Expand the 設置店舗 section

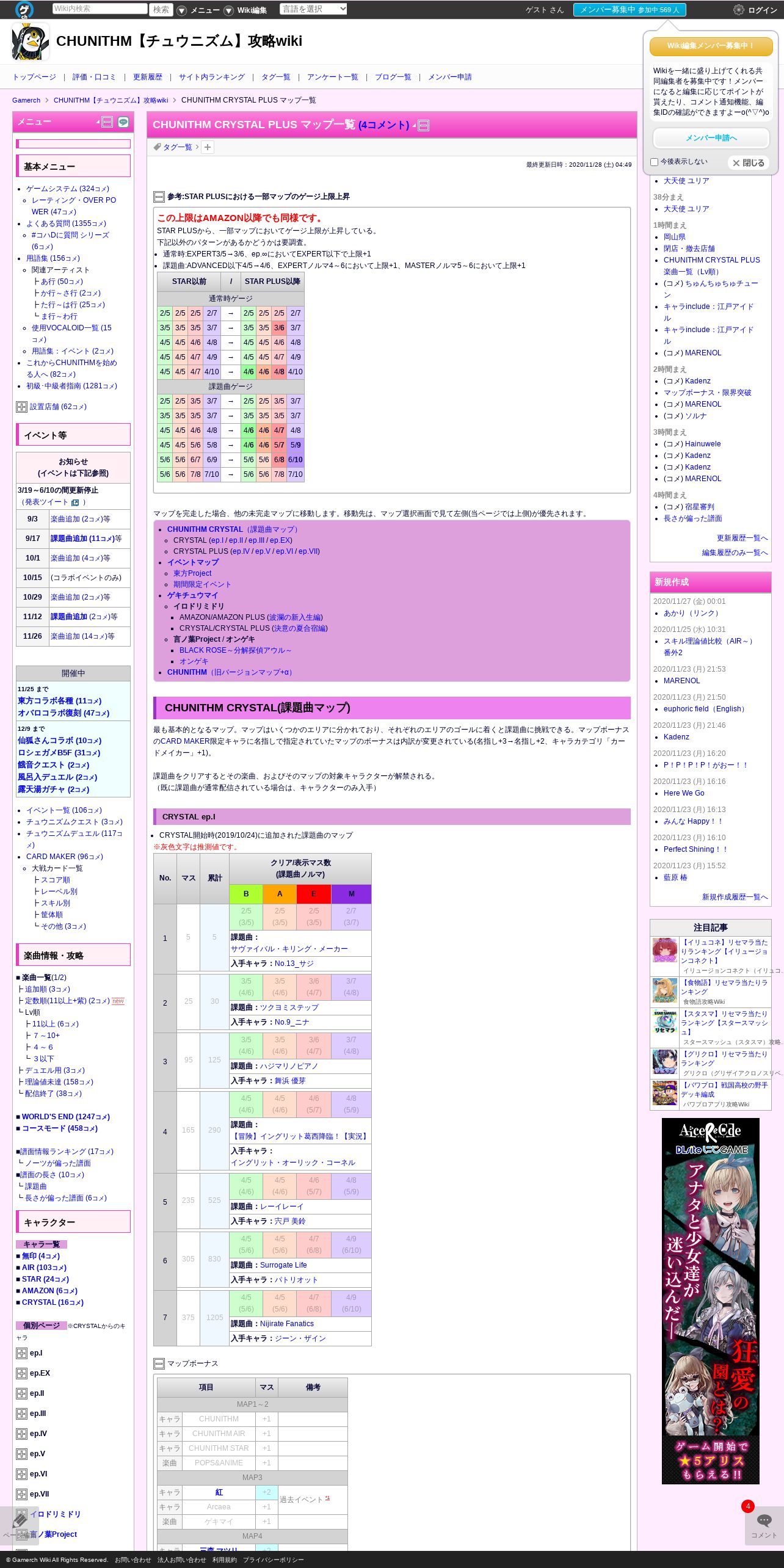(21, 407)
